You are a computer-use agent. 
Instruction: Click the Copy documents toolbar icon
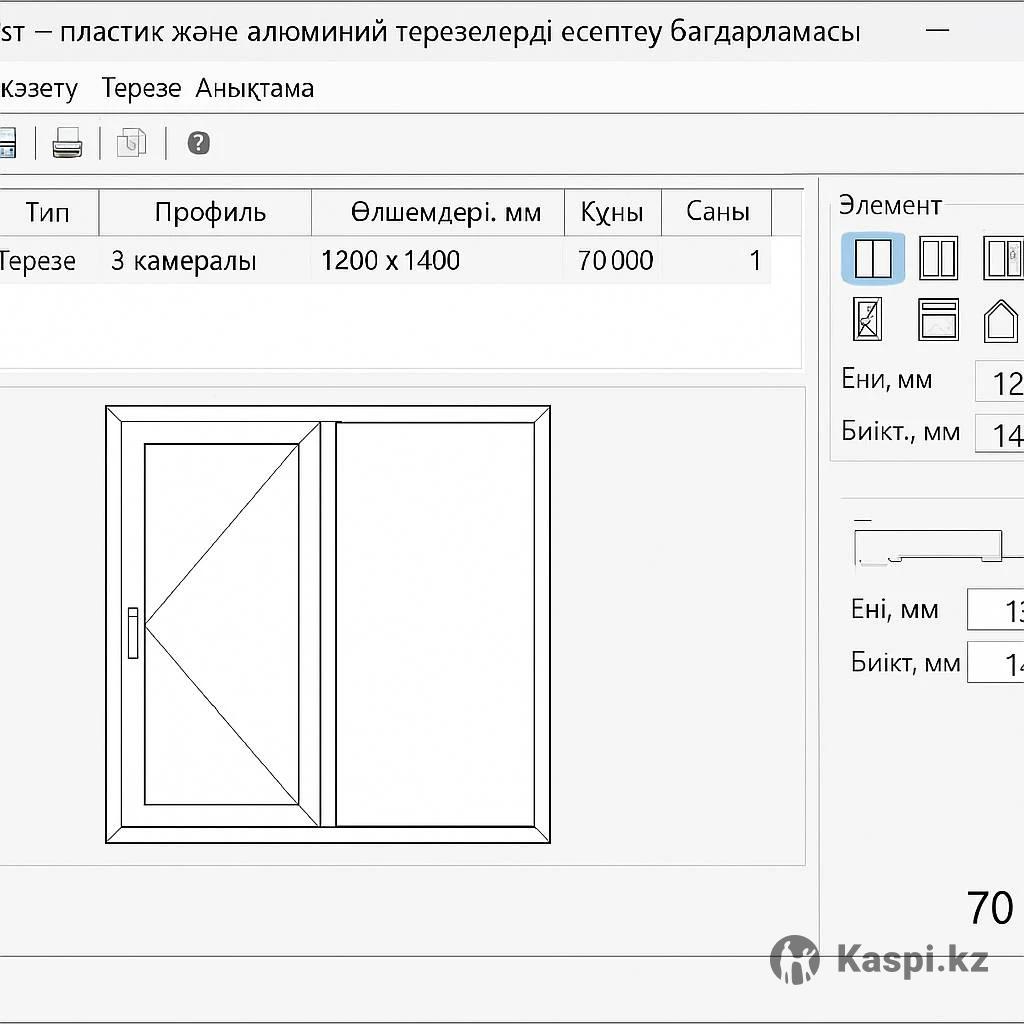(131, 143)
